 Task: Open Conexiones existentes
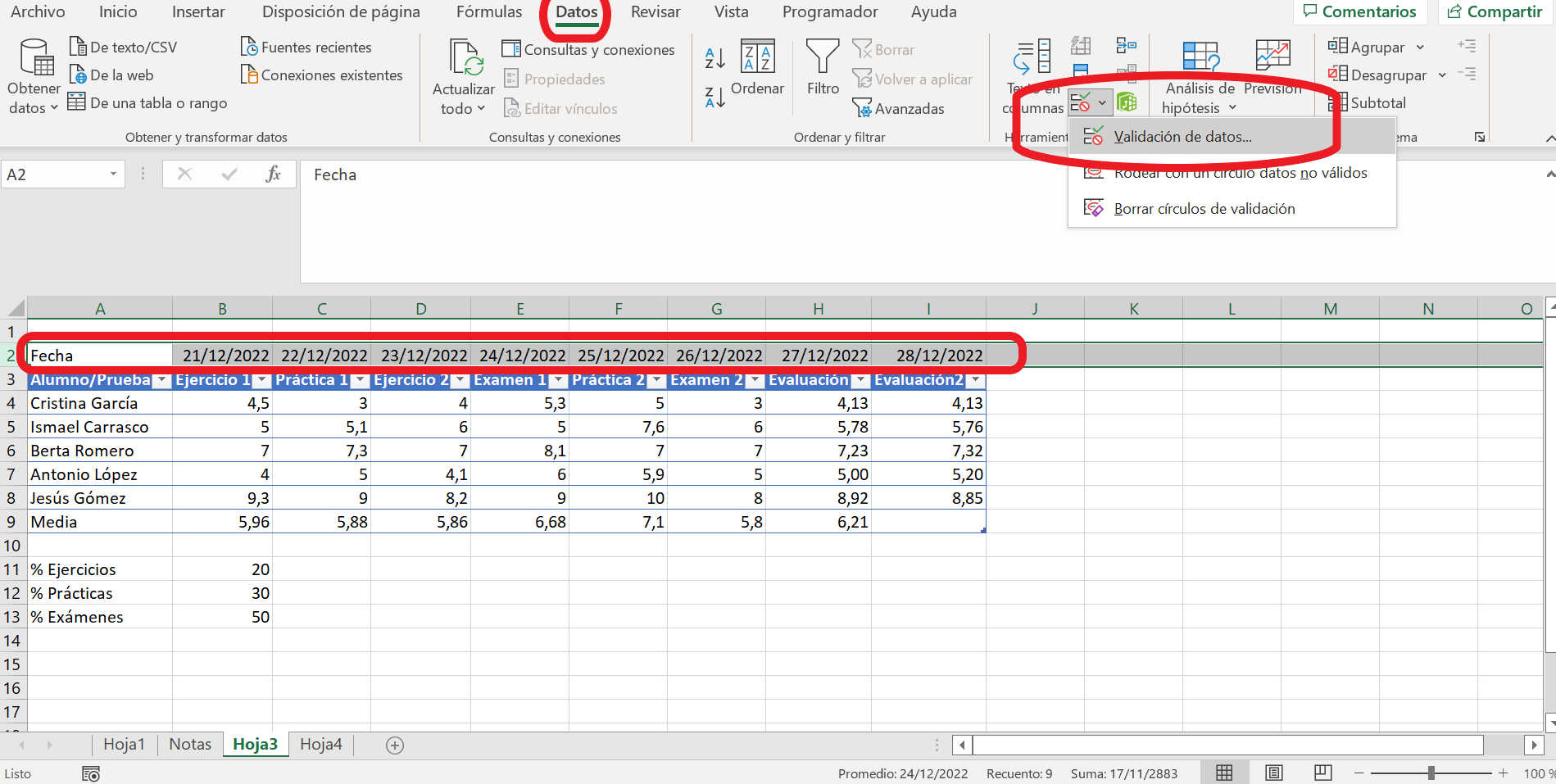(322, 75)
